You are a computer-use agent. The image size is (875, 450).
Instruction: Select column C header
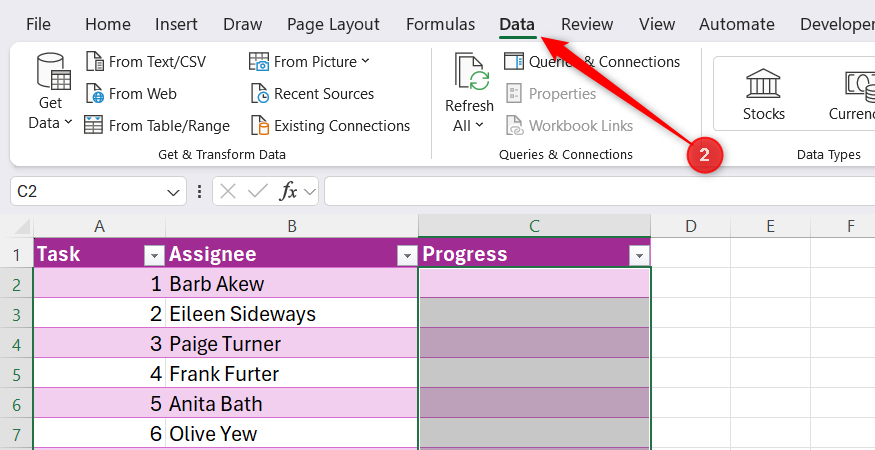535,226
